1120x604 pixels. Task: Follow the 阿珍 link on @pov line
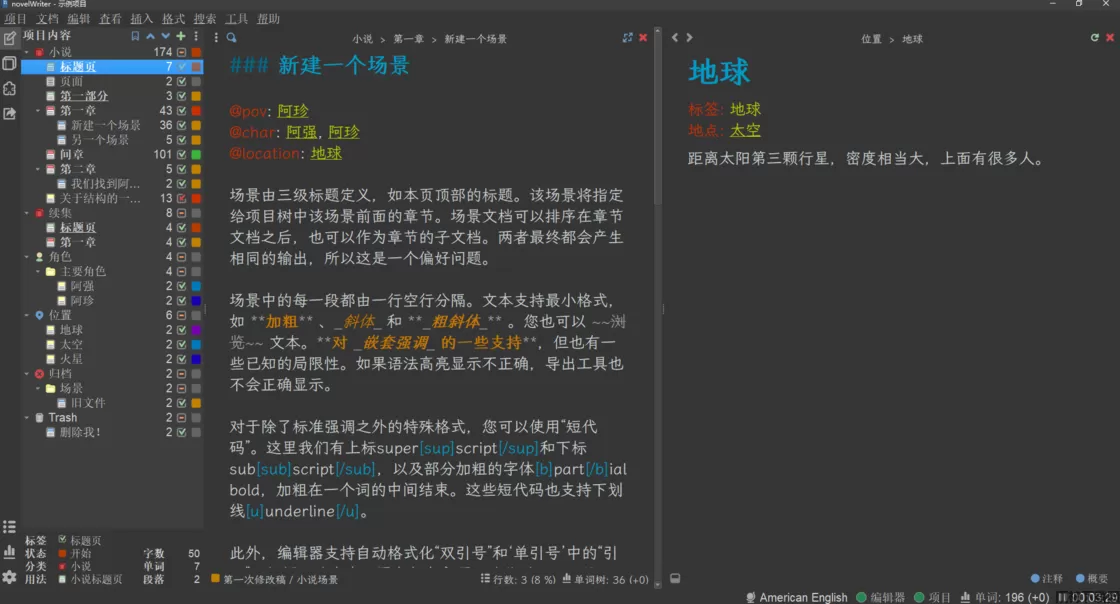point(293,111)
